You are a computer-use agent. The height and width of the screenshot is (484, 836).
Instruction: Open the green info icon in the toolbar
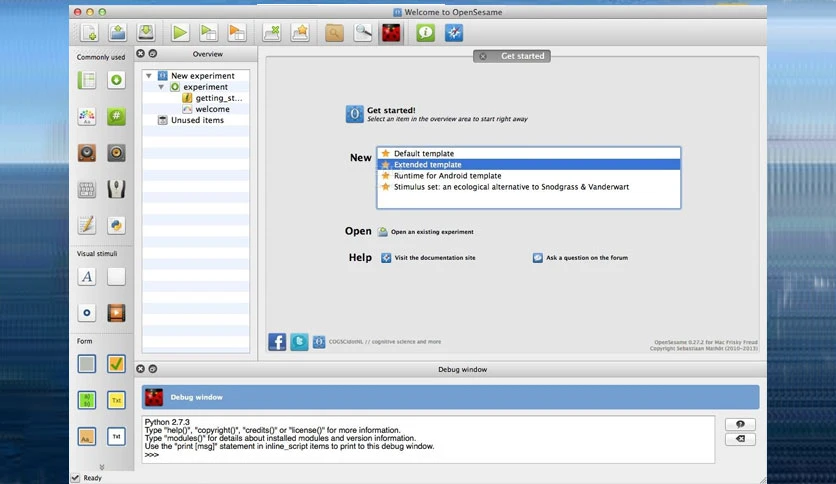[425, 33]
